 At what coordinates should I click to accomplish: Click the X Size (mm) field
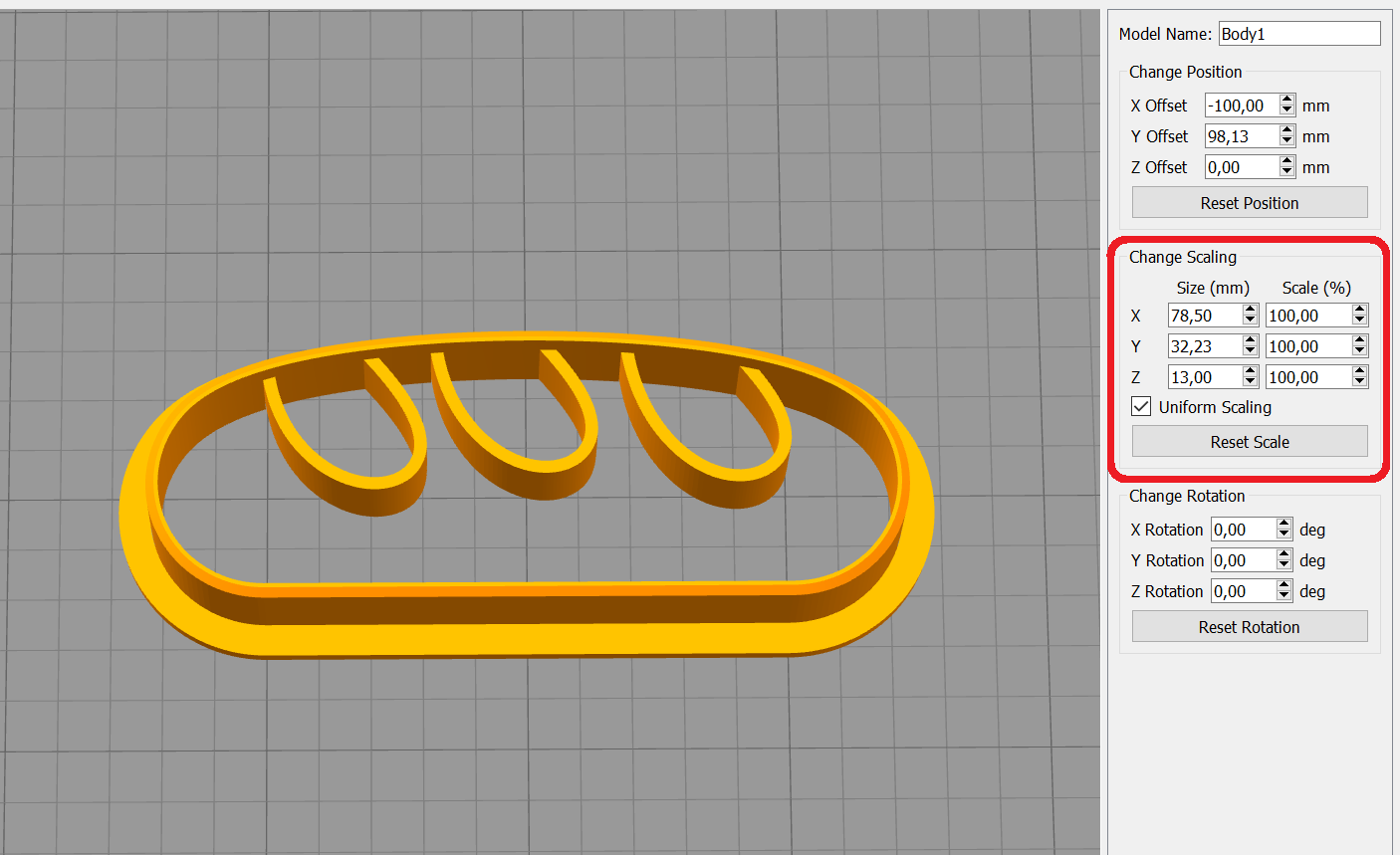click(x=1205, y=316)
